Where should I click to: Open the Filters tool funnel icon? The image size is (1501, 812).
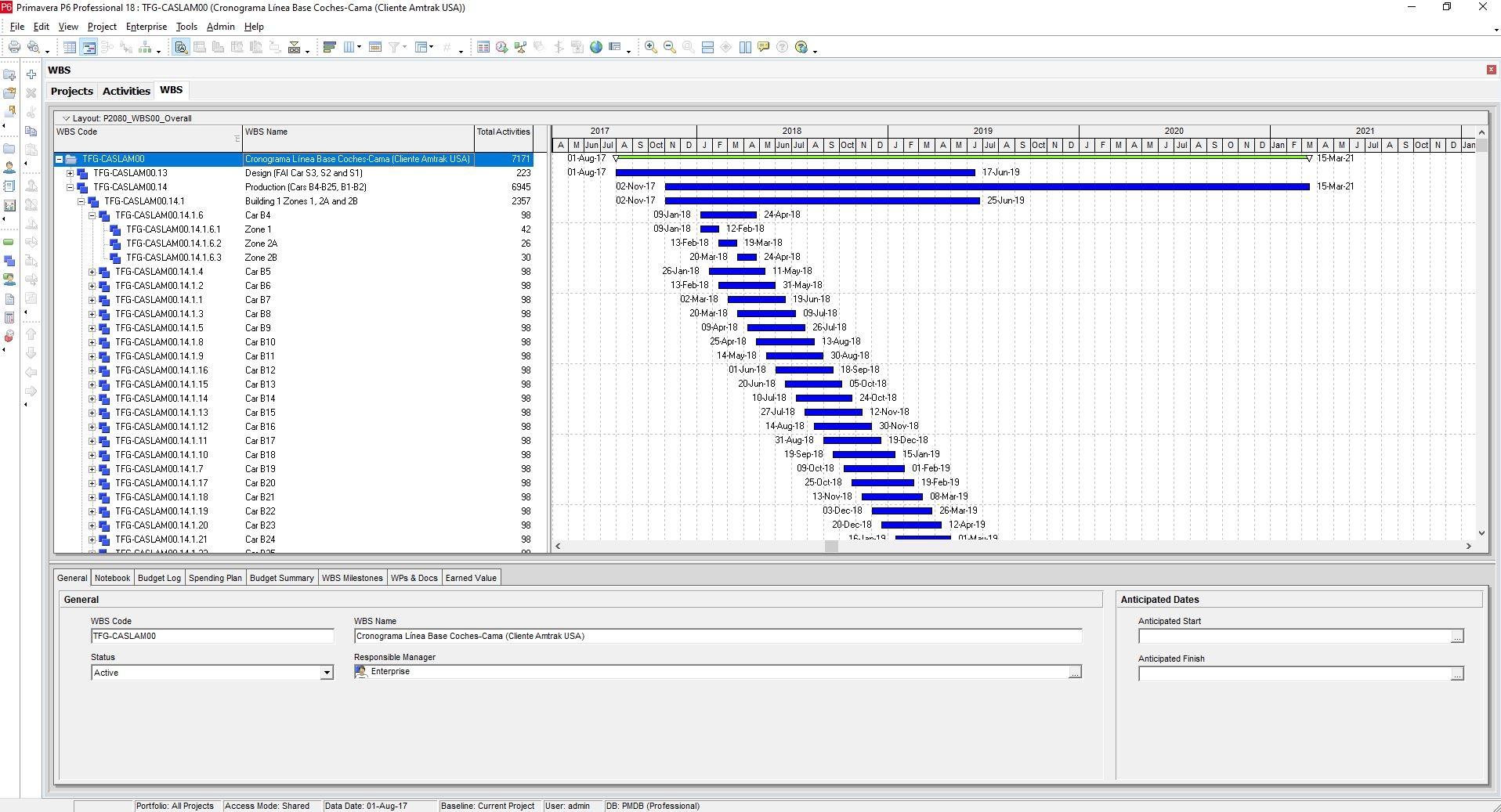click(x=396, y=47)
